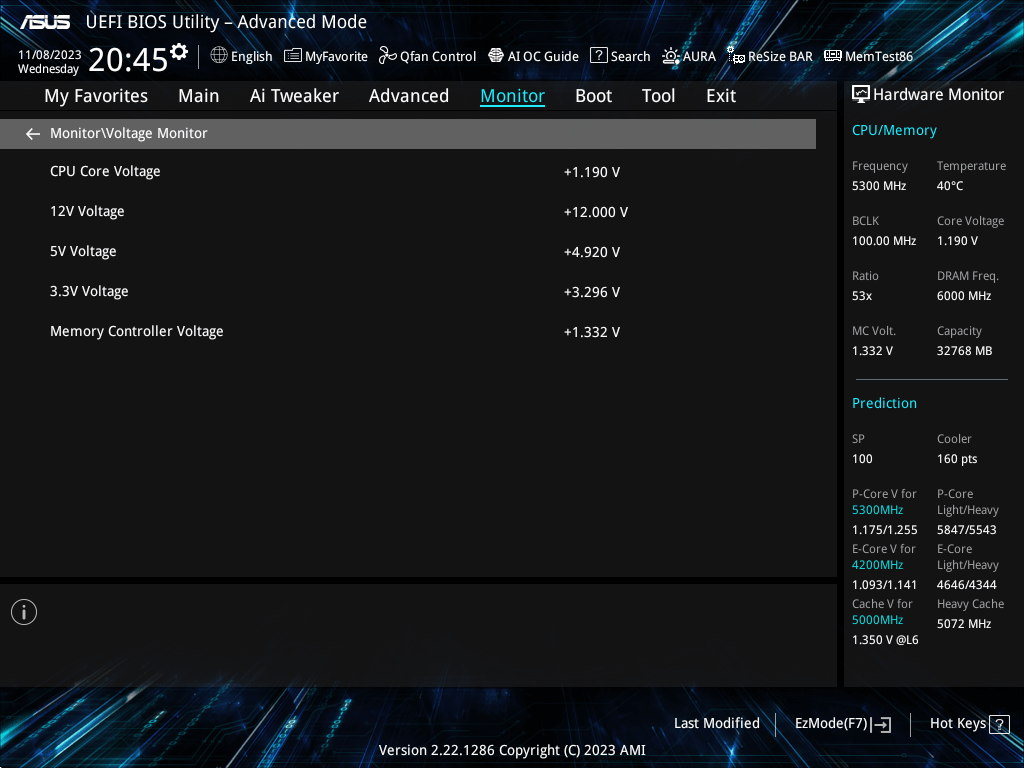Launch MemTest86 memory icon
The image size is (1024, 768).
coord(833,56)
